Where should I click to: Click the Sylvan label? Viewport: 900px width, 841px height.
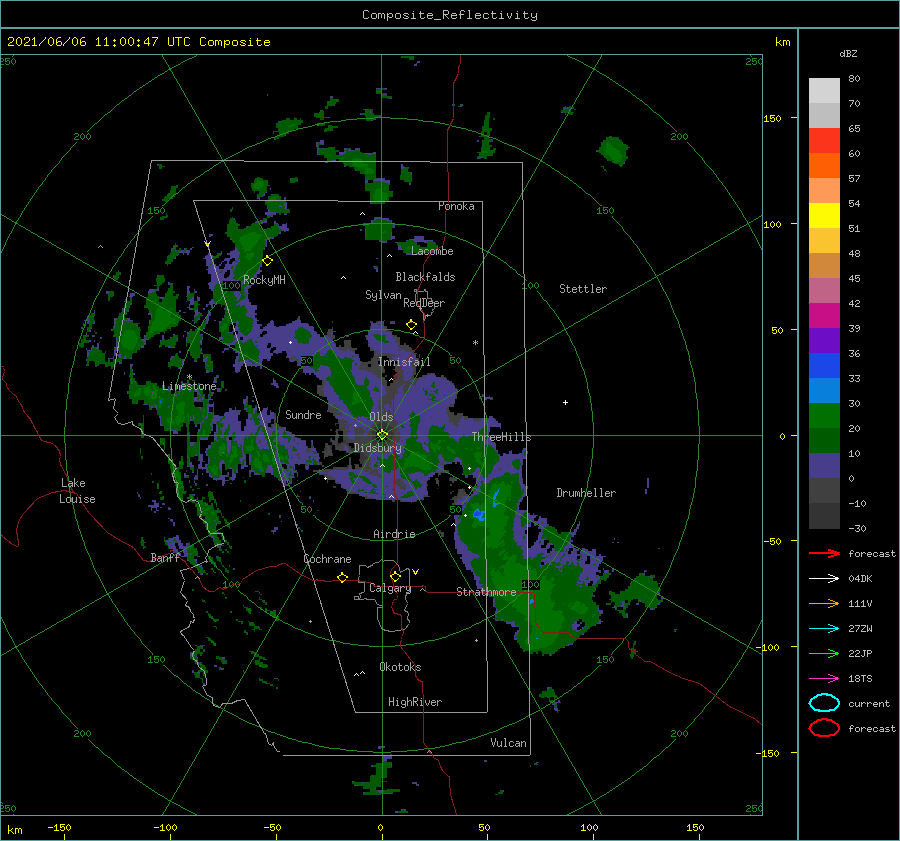[x=383, y=295]
